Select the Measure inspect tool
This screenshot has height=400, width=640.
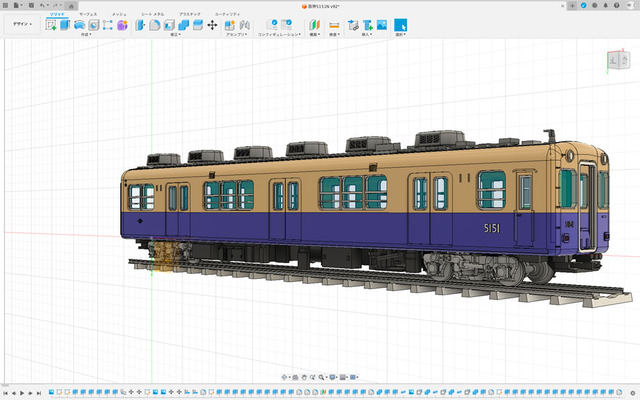pos(334,25)
